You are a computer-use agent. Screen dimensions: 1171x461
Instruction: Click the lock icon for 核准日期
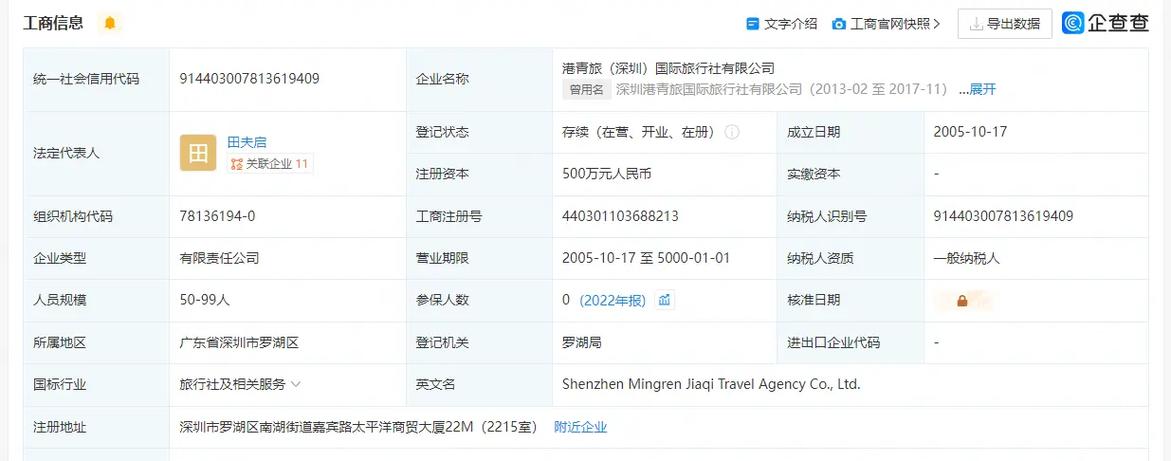click(x=962, y=301)
